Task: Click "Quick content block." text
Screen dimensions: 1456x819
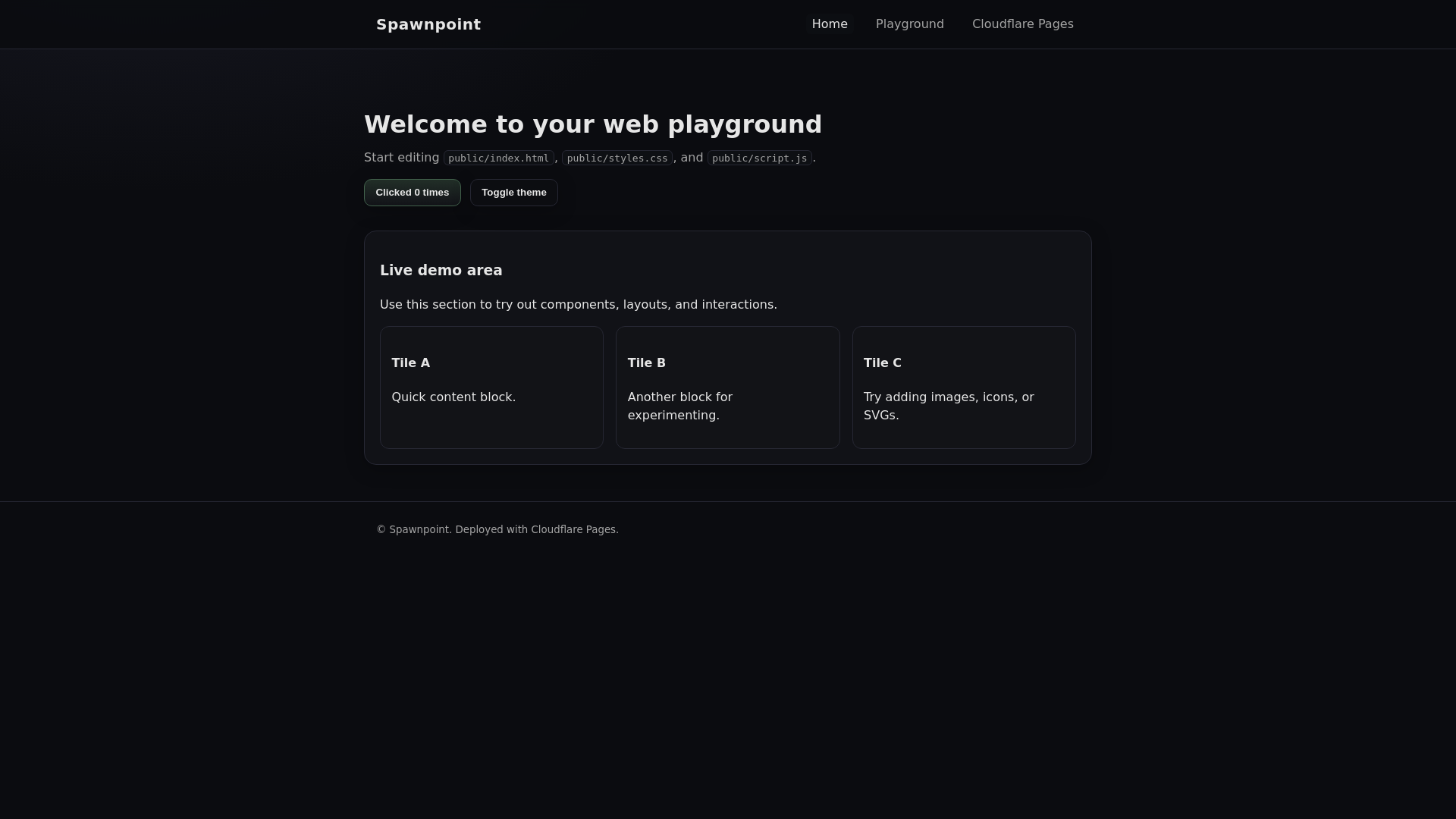Action: pyautogui.click(x=453, y=397)
